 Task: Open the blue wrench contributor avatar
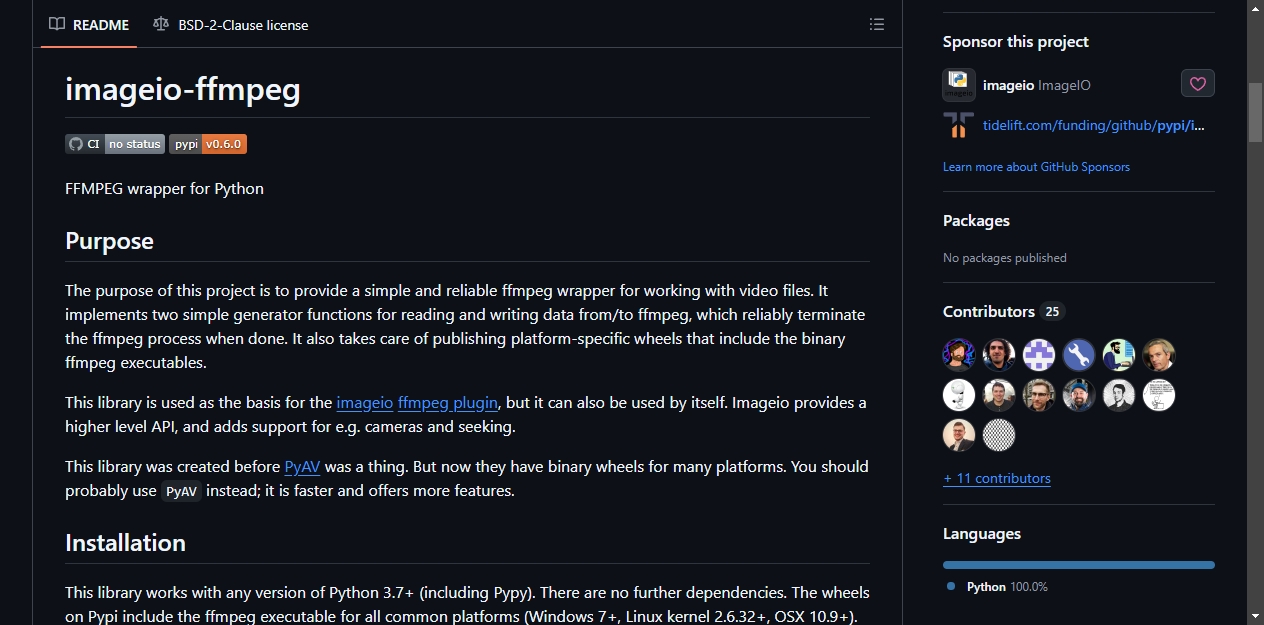pyautogui.click(x=1079, y=355)
